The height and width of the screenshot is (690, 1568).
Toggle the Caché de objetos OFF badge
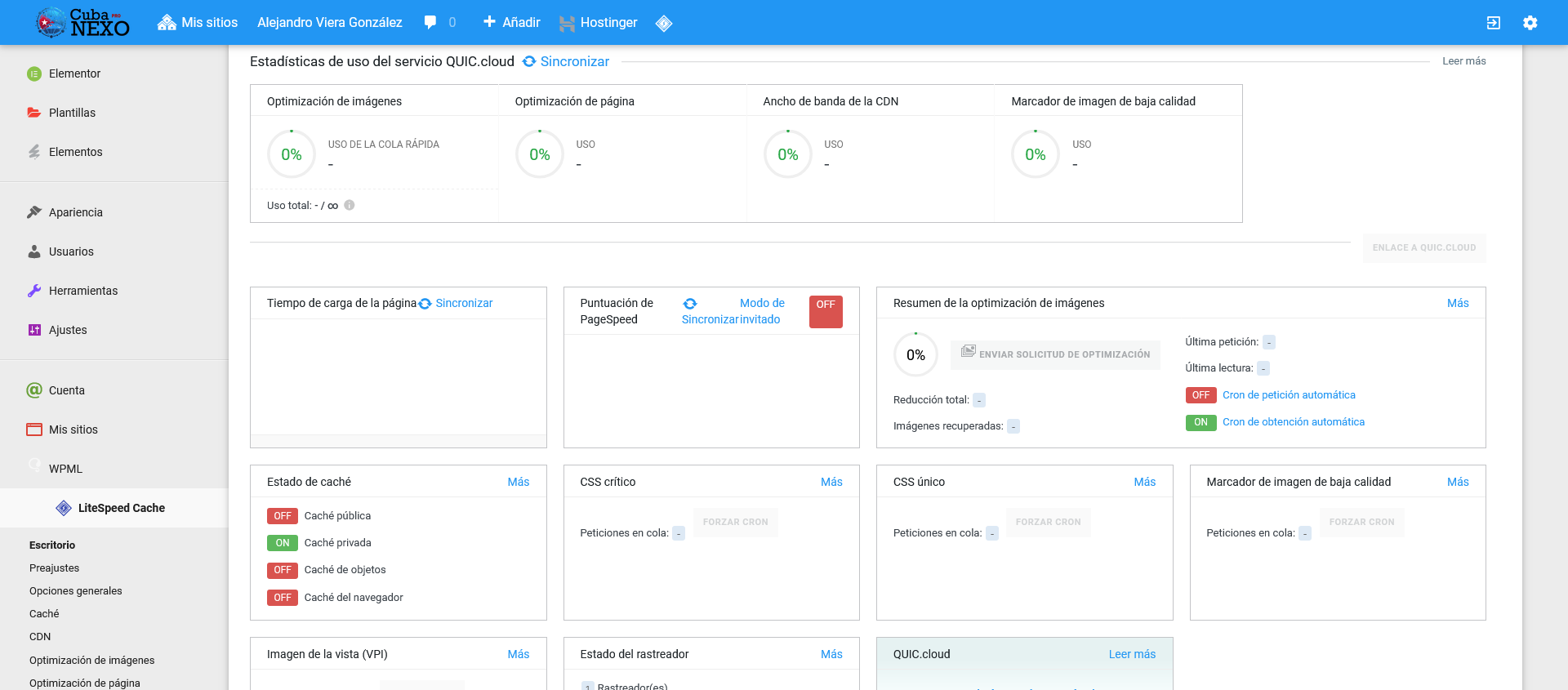point(283,570)
